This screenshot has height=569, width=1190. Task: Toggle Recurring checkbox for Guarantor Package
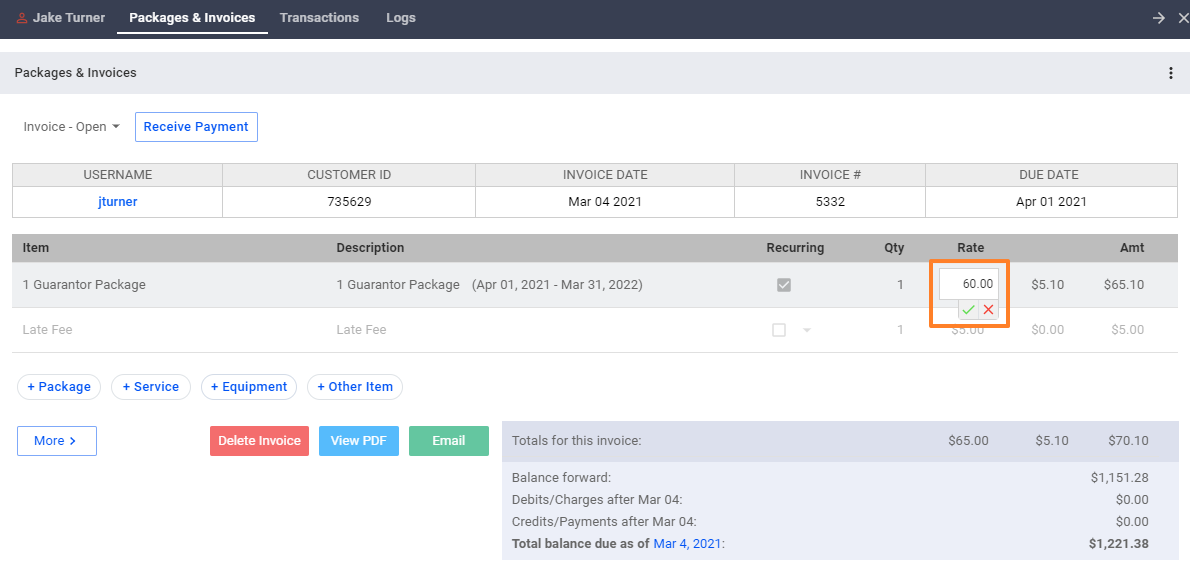tap(784, 285)
